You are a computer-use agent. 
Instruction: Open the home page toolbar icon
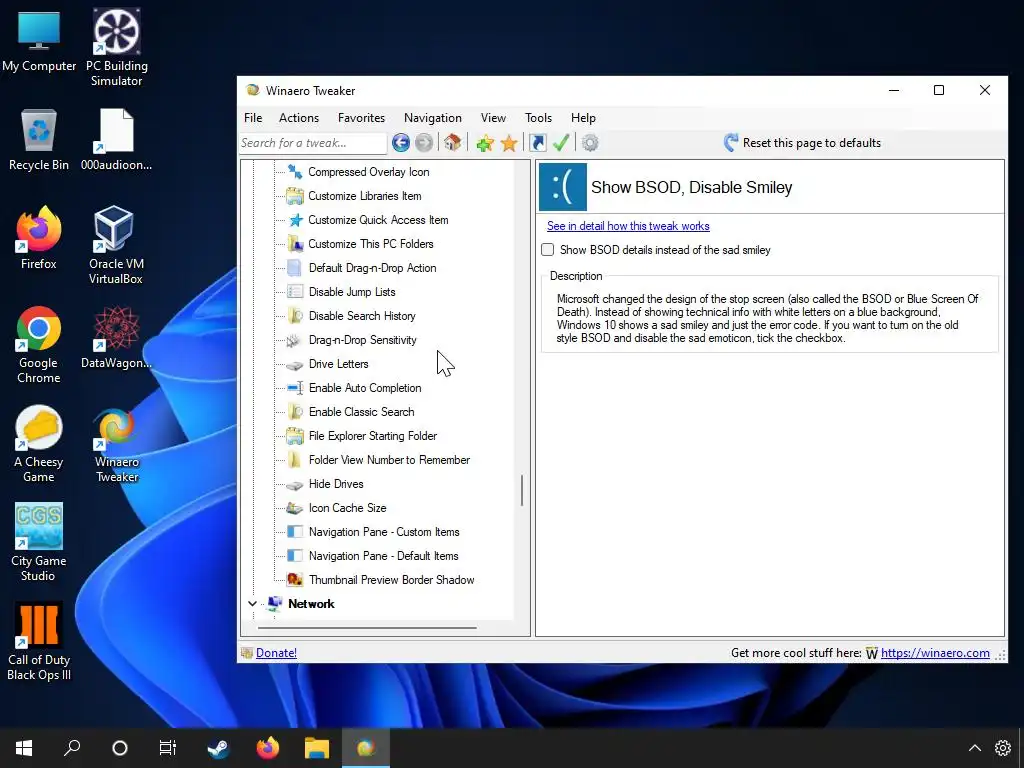point(453,142)
